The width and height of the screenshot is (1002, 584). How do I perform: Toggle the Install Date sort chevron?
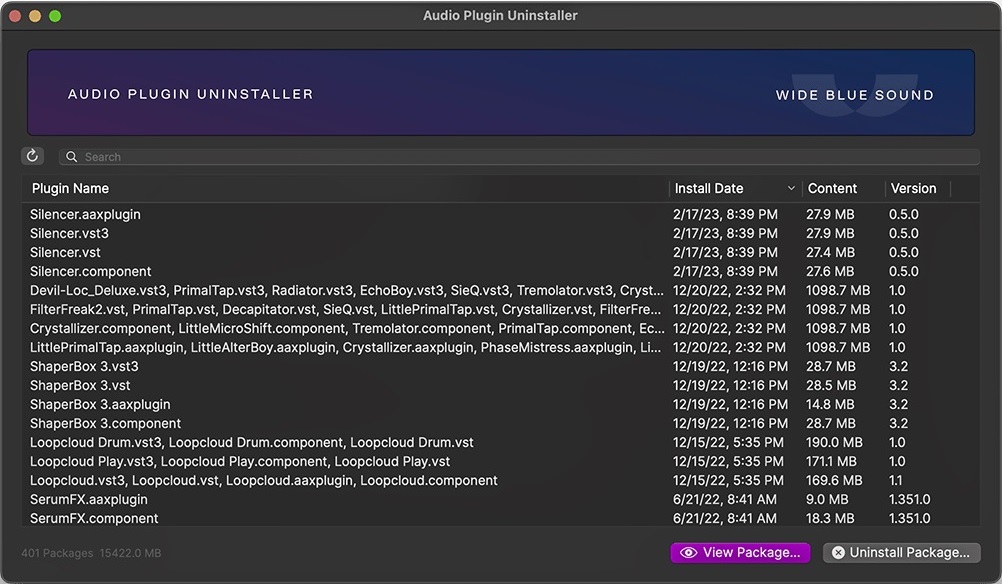[x=791, y=188]
